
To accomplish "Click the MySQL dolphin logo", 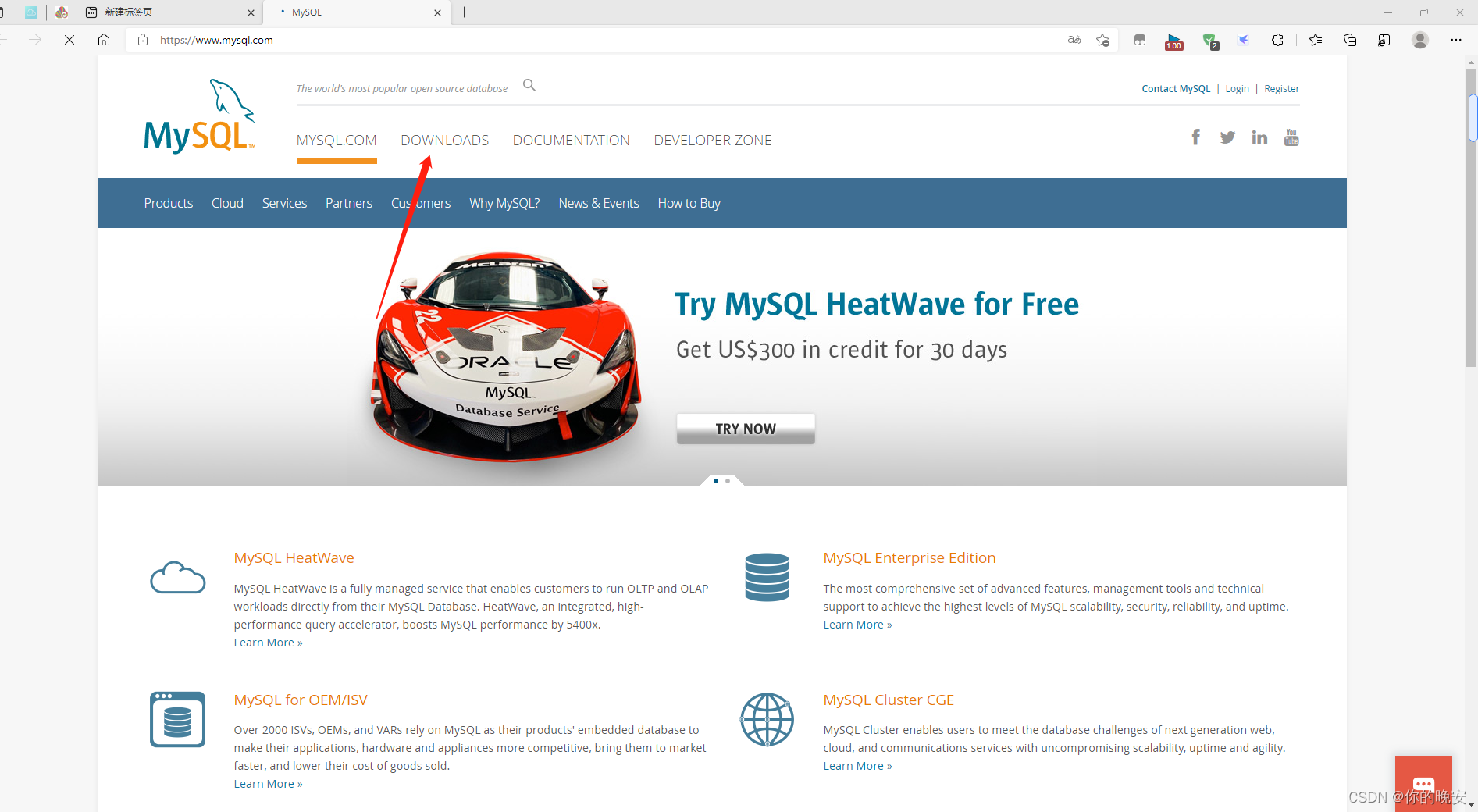I will pos(200,116).
